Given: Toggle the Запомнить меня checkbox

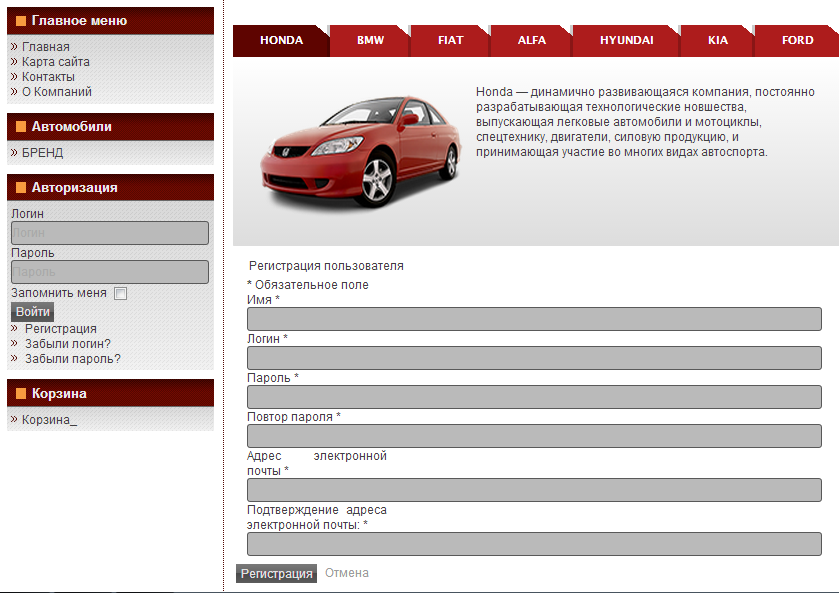Looking at the screenshot, I should [120, 293].
